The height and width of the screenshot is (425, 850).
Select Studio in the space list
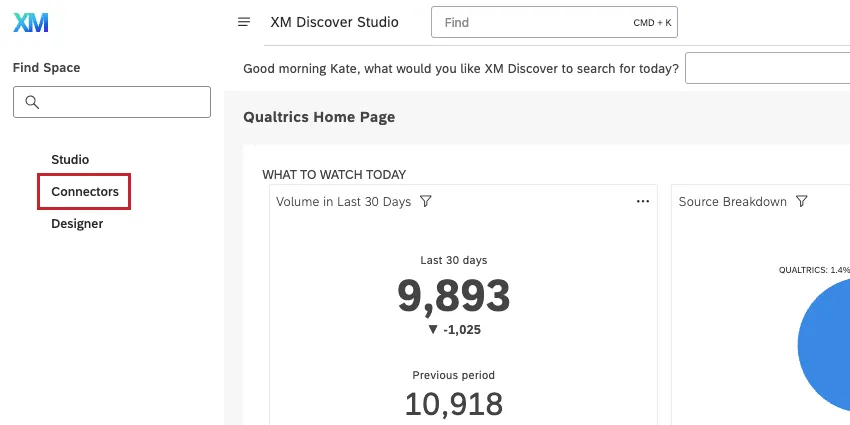(70, 160)
